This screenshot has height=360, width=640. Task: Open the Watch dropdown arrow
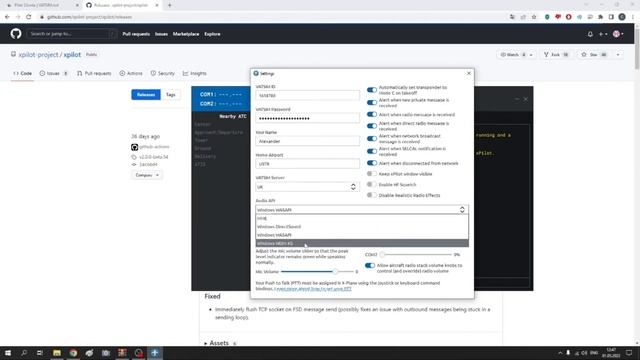[531, 55]
